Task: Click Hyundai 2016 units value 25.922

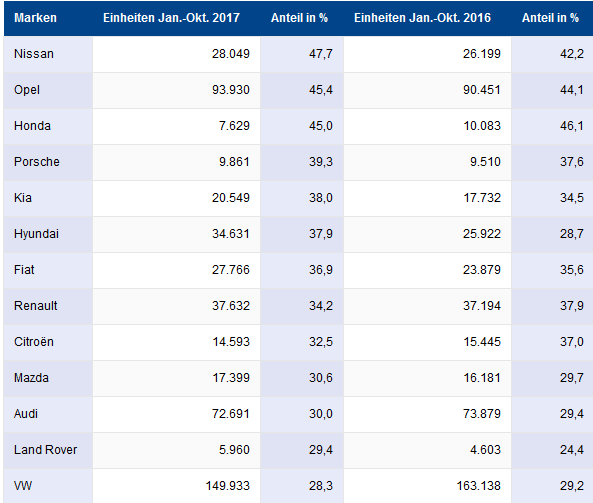Action: 482,233
